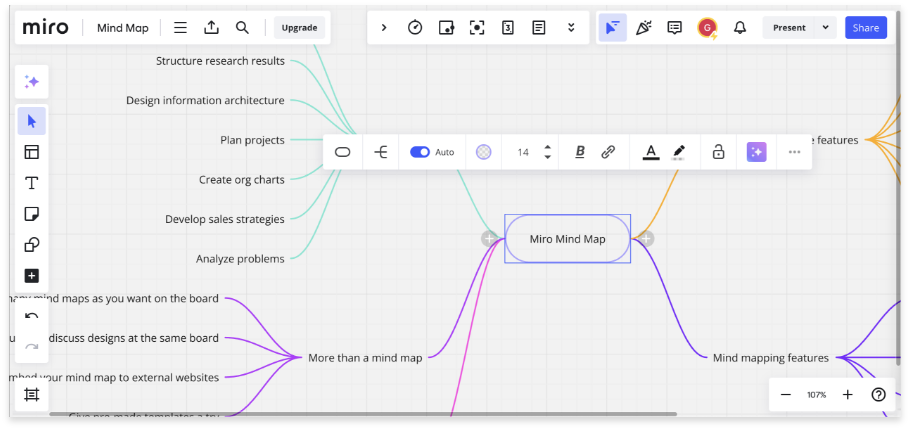
Task: Open the node fill color swatch
Action: click(x=483, y=152)
